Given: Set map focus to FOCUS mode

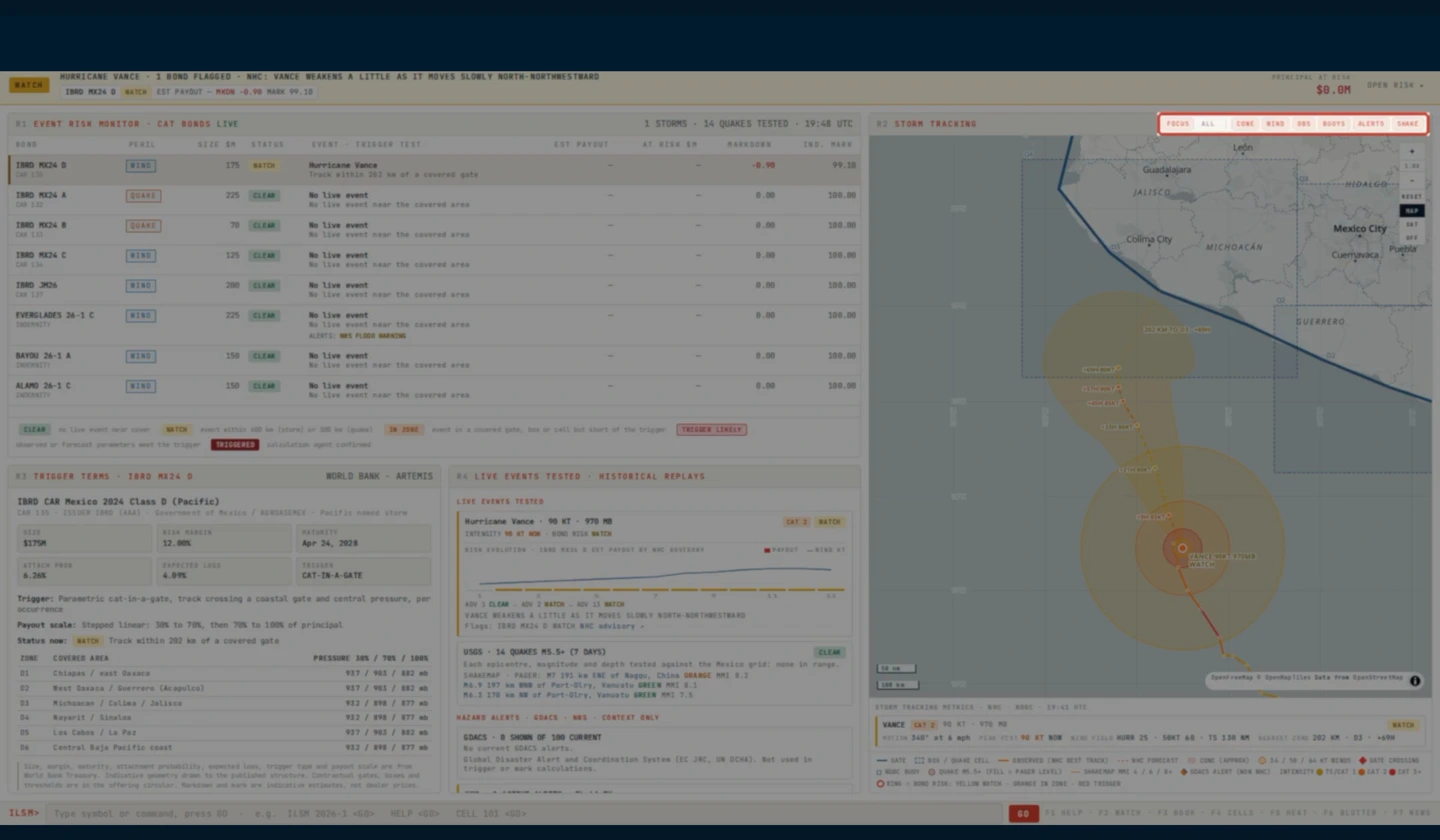Looking at the screenshot, I should point(1178,124).
